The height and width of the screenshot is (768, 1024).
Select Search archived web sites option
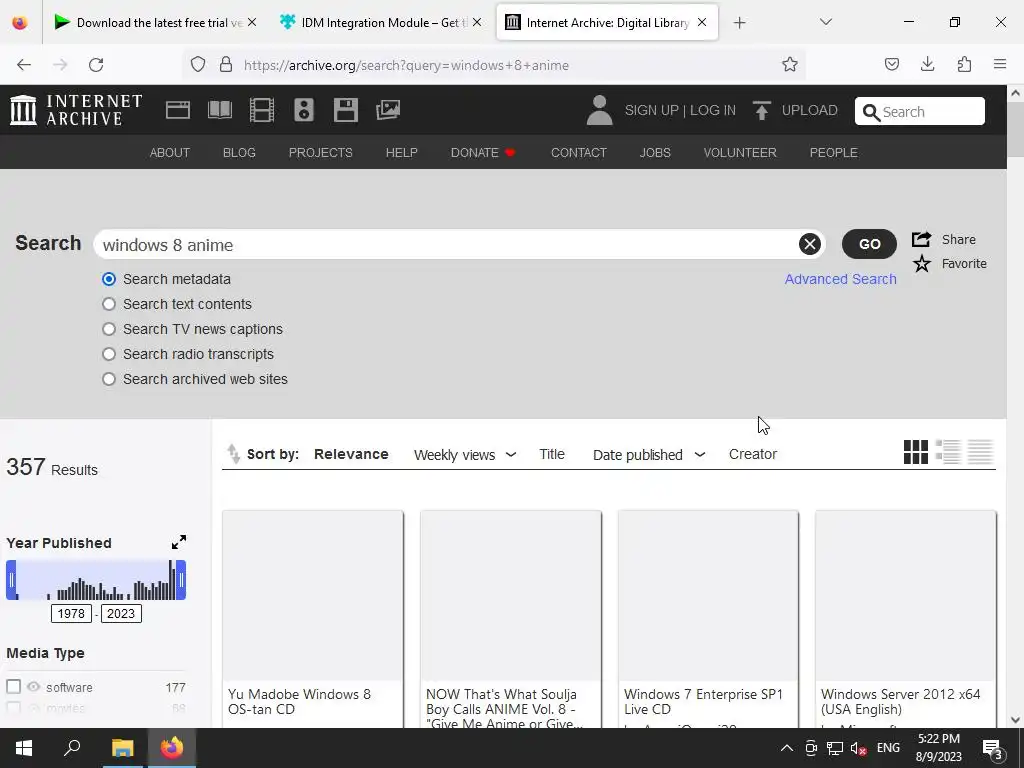coord(109,379)
